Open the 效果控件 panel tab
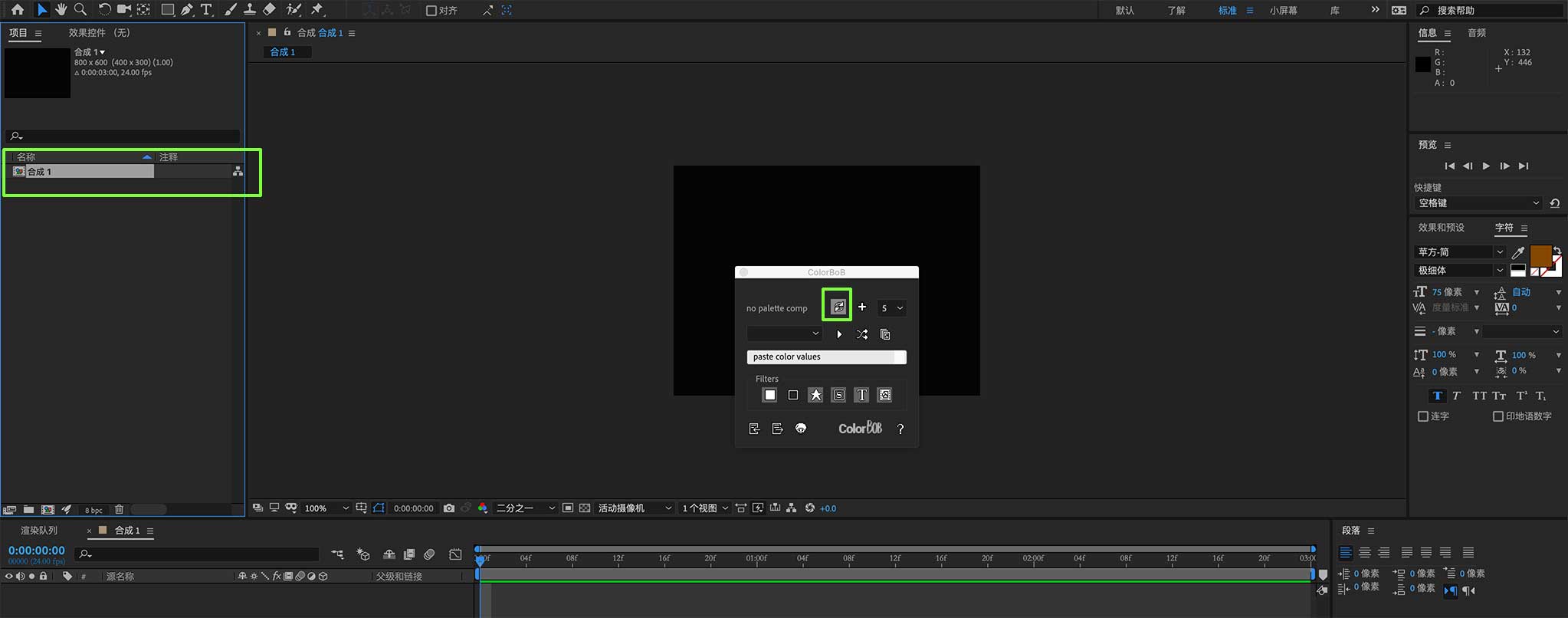The width and height of the screenshot is (1568, 618). pyautogui.click(x=100, y=32)
